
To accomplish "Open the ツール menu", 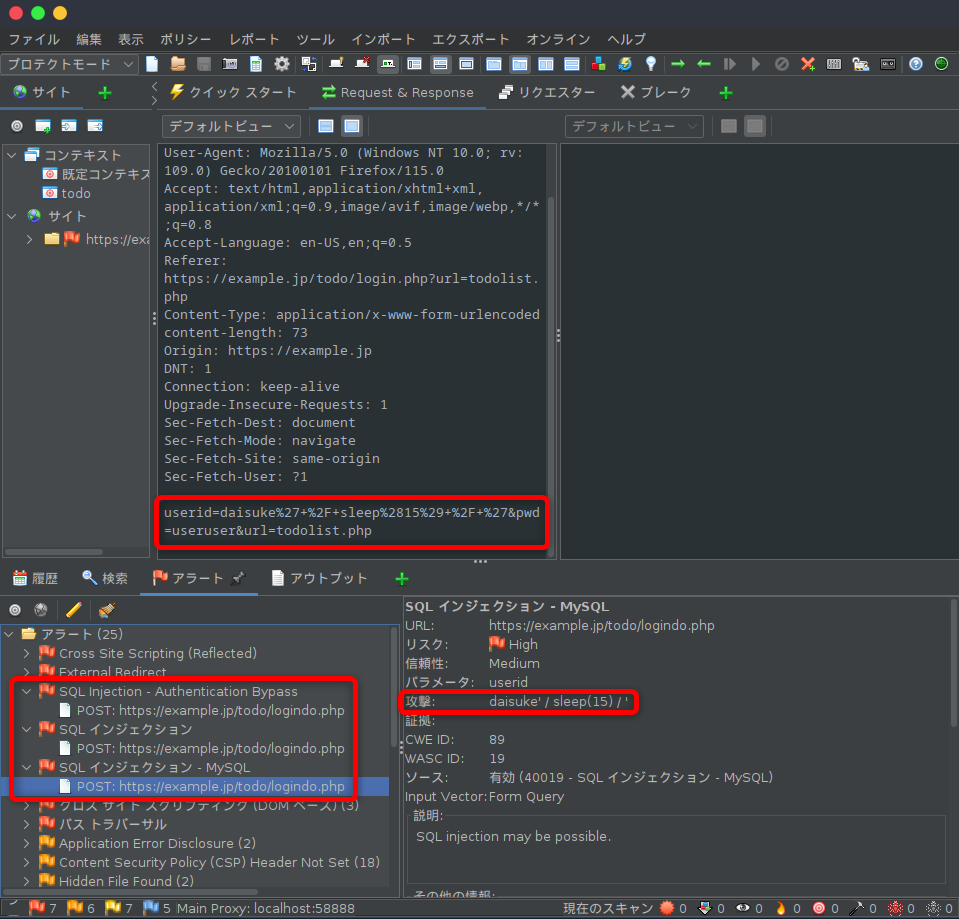I will (x=316, y=40).
